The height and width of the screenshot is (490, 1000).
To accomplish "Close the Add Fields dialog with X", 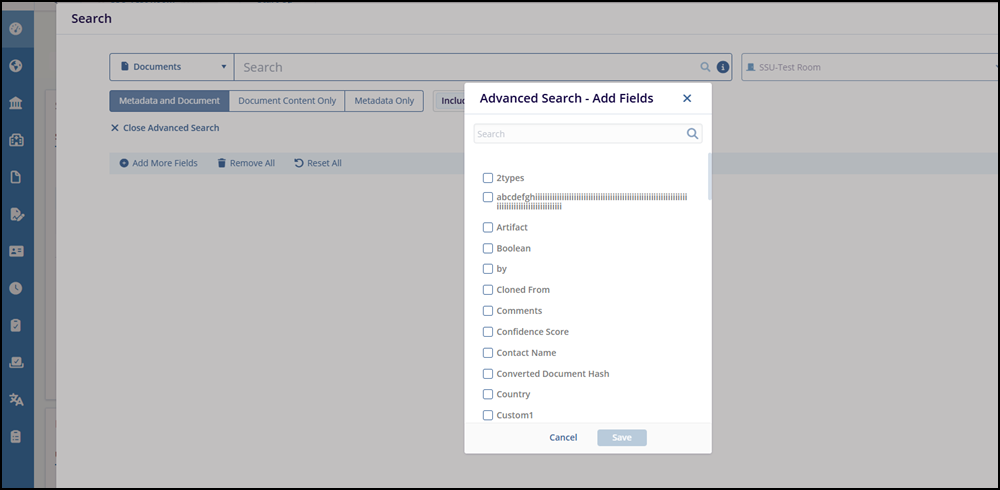I will point(687,98).
